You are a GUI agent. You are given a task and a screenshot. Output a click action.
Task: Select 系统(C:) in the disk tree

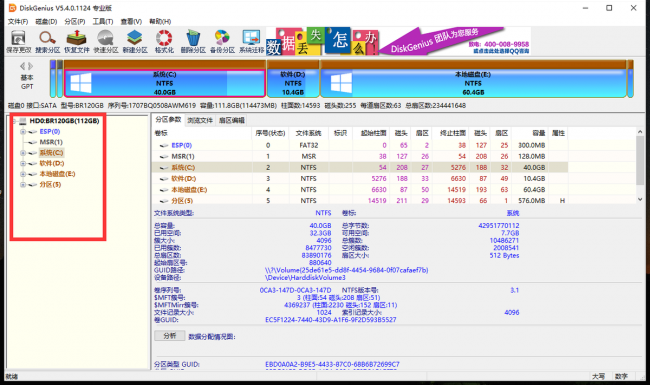pos(51,153)
